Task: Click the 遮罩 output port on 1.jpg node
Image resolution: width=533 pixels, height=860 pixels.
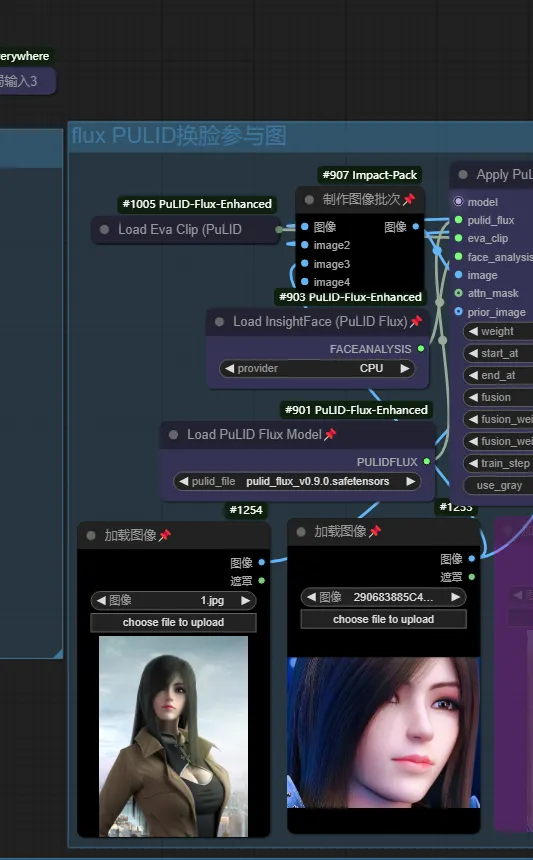Action: [x=262, y=580]
